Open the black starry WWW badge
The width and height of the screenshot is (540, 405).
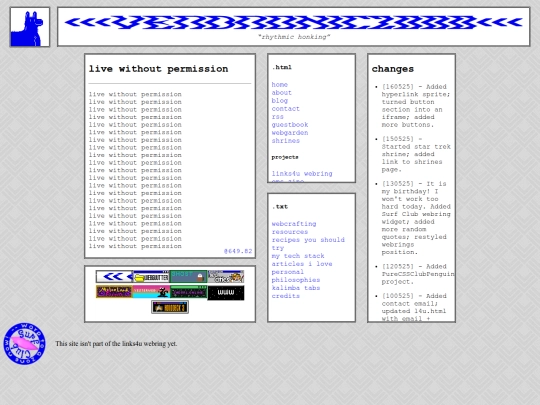click(226, 293)
